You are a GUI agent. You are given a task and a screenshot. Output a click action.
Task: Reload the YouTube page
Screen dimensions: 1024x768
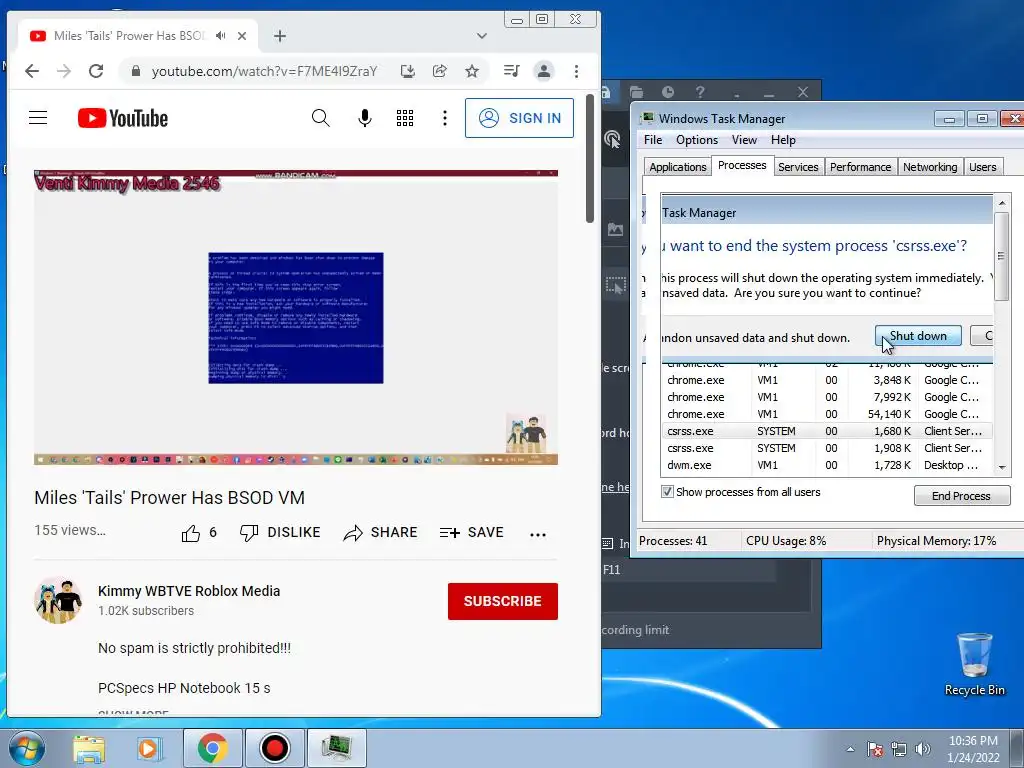[x=96, y=71]
